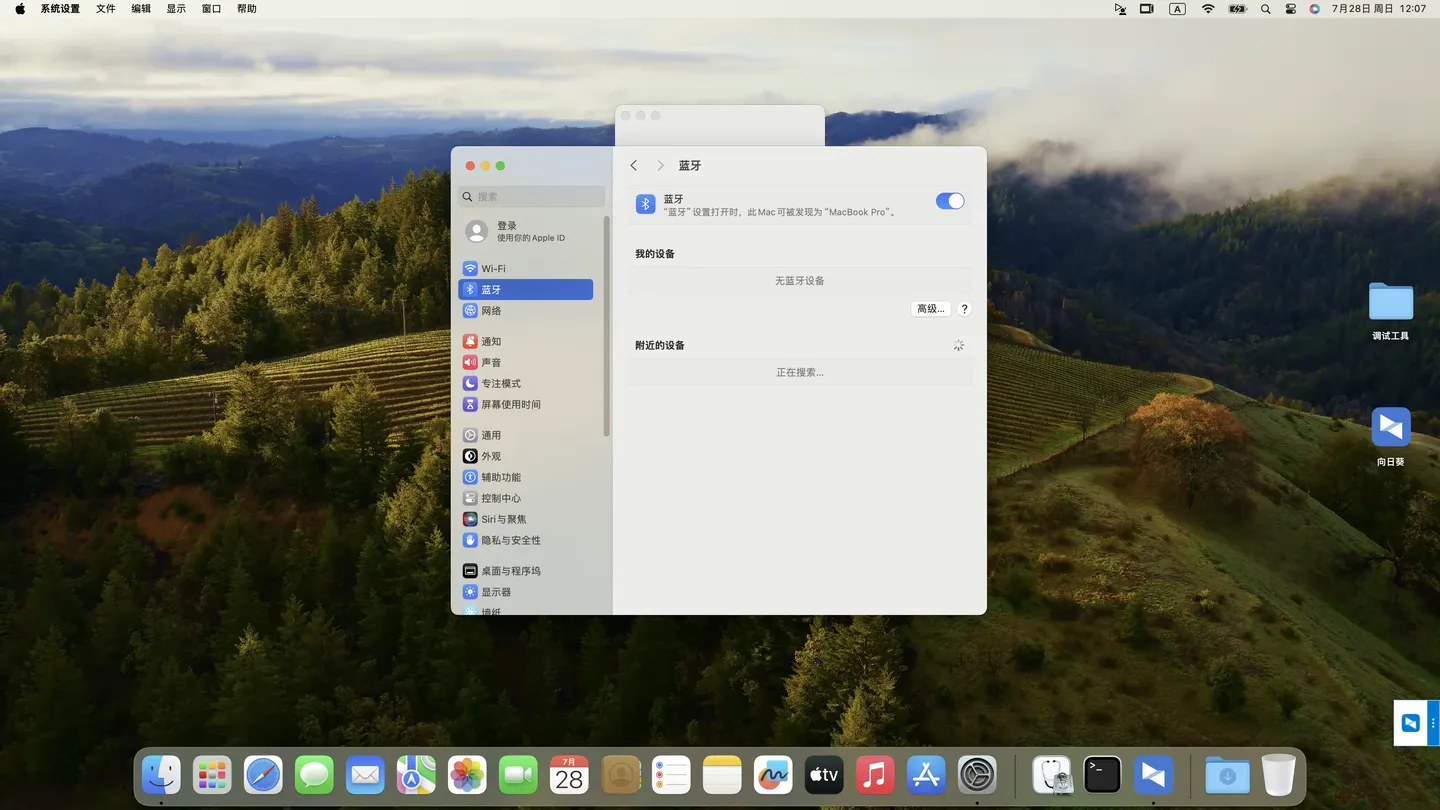The image size is (1440, 810).
Task: Open the 显示 menu in menu bar
Action: [176, 9]
